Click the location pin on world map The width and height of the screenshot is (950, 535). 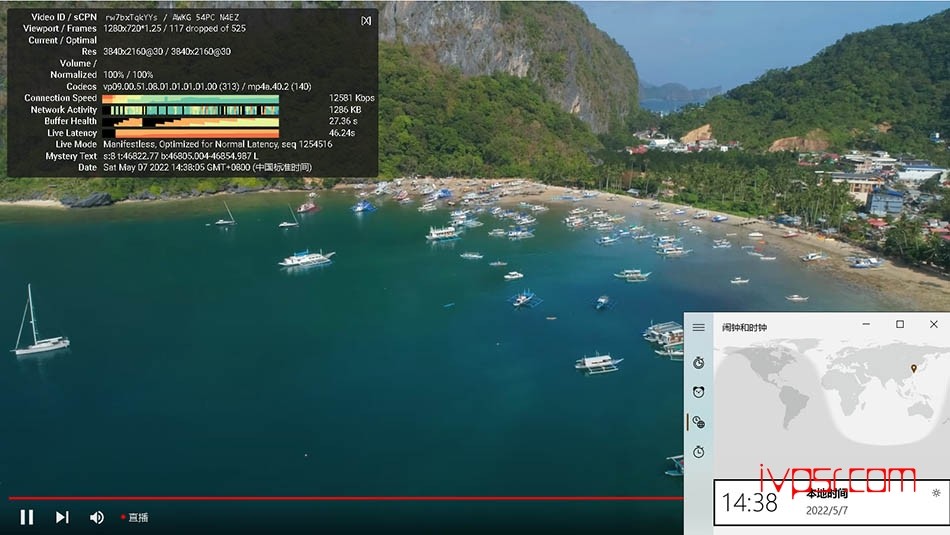914,368
